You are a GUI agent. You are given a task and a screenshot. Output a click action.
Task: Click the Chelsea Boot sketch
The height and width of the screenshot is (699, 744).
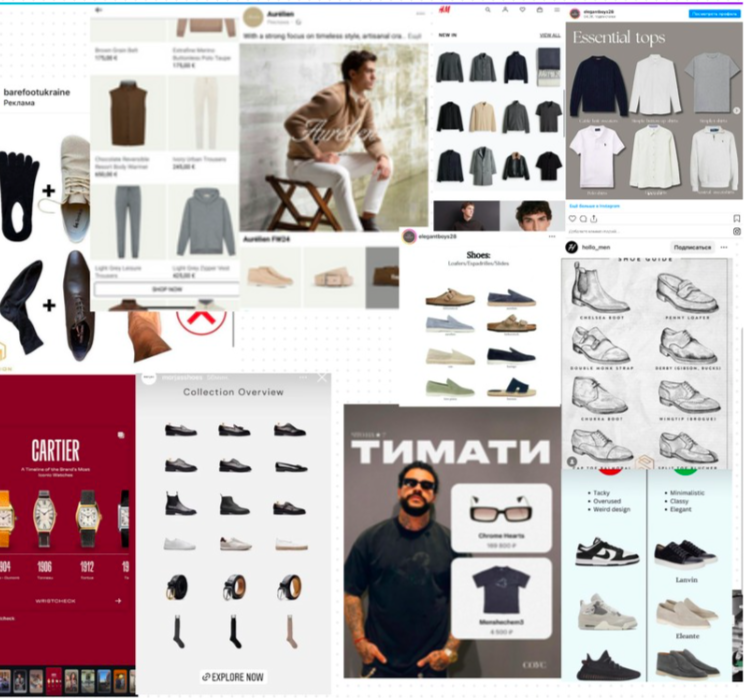click(x=601, y=289)
